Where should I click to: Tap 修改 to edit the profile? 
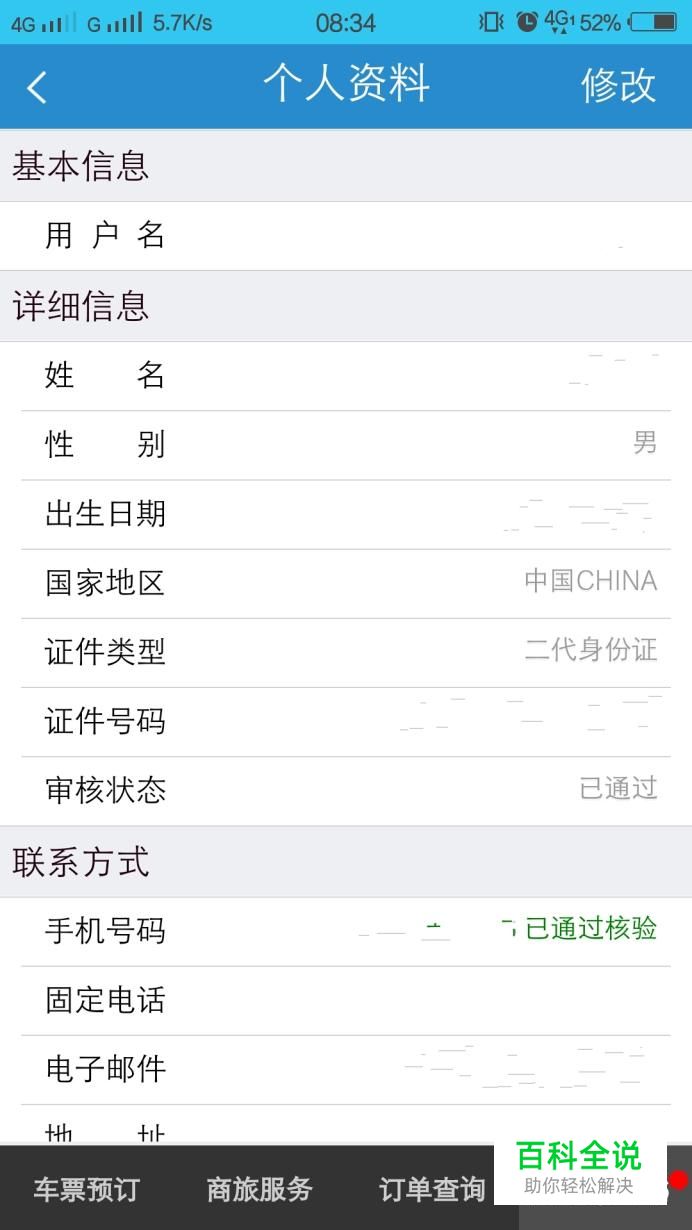click(x=618, y=85)
